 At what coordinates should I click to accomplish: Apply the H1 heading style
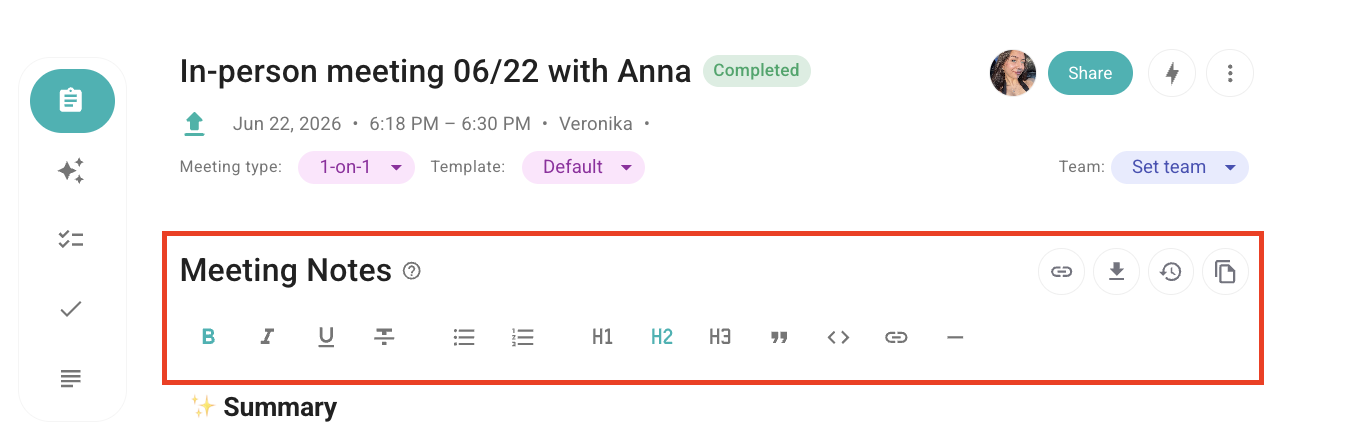coord(602,337)
